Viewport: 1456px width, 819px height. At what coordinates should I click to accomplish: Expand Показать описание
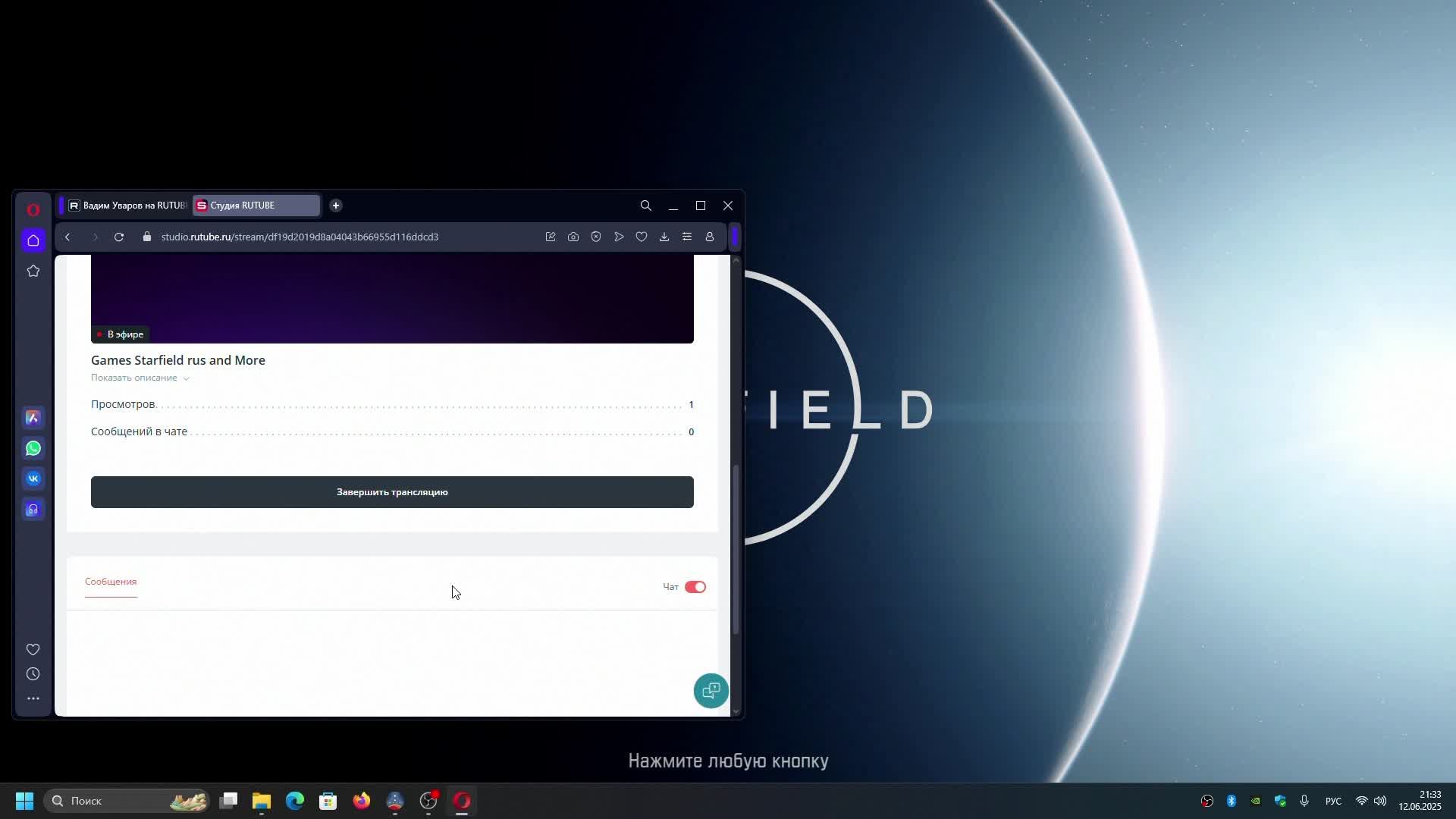(x=140, y=378)
